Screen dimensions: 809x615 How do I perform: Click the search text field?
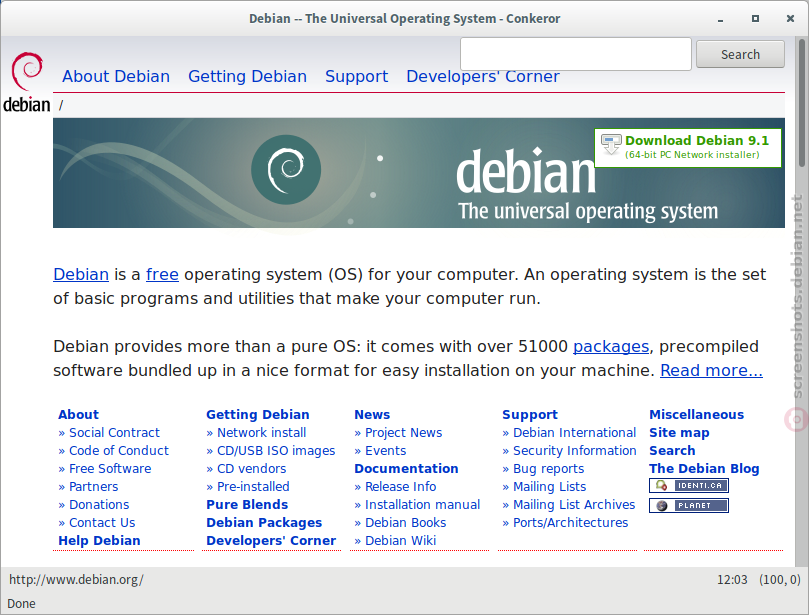tap(576, 54)
